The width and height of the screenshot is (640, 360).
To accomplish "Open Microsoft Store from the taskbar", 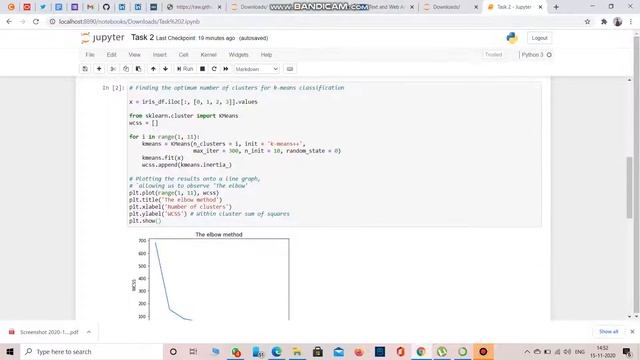I will (318, 351).
